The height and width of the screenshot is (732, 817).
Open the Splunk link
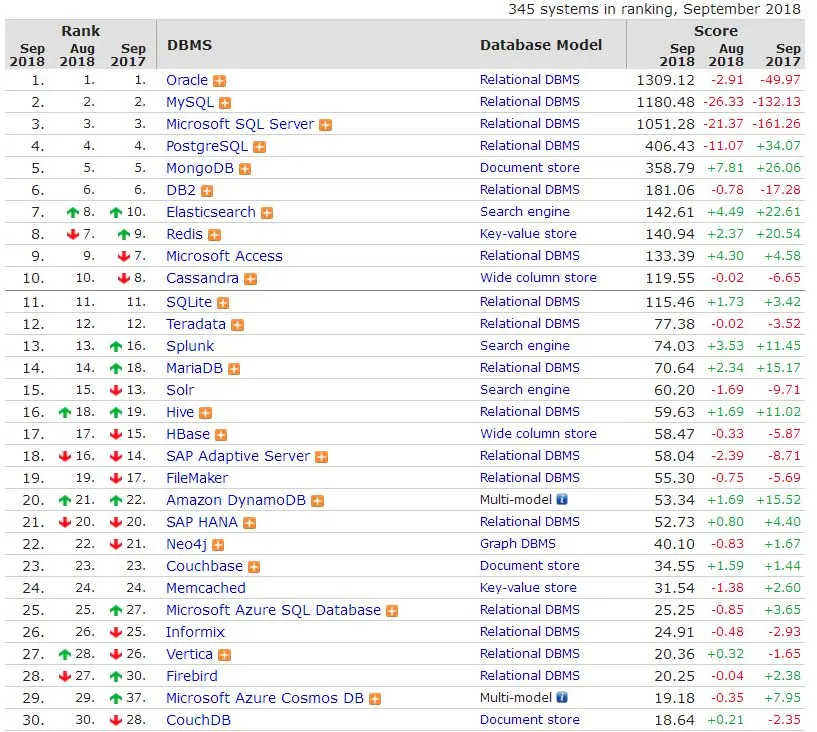(190, 346)
